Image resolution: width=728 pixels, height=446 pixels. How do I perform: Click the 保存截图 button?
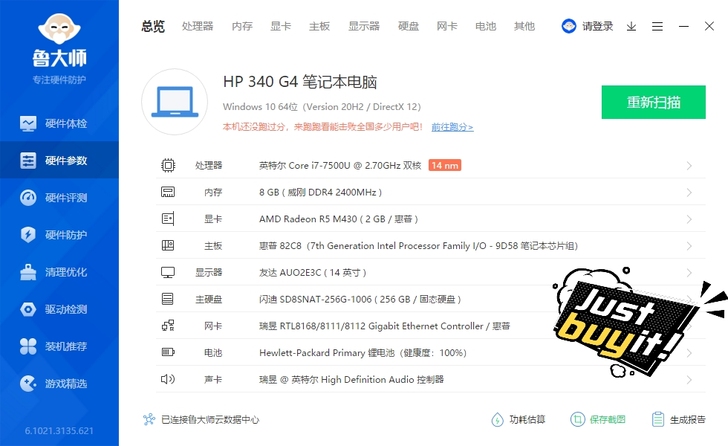click(x=598, y=420)
